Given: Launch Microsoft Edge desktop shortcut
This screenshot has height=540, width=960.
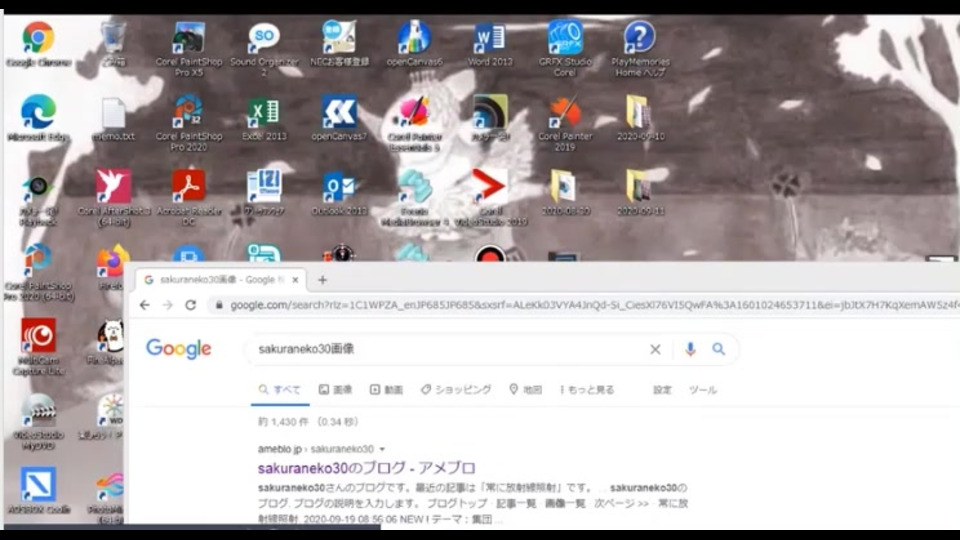Looking at the screenshot, I should click(x=38, y=118).
